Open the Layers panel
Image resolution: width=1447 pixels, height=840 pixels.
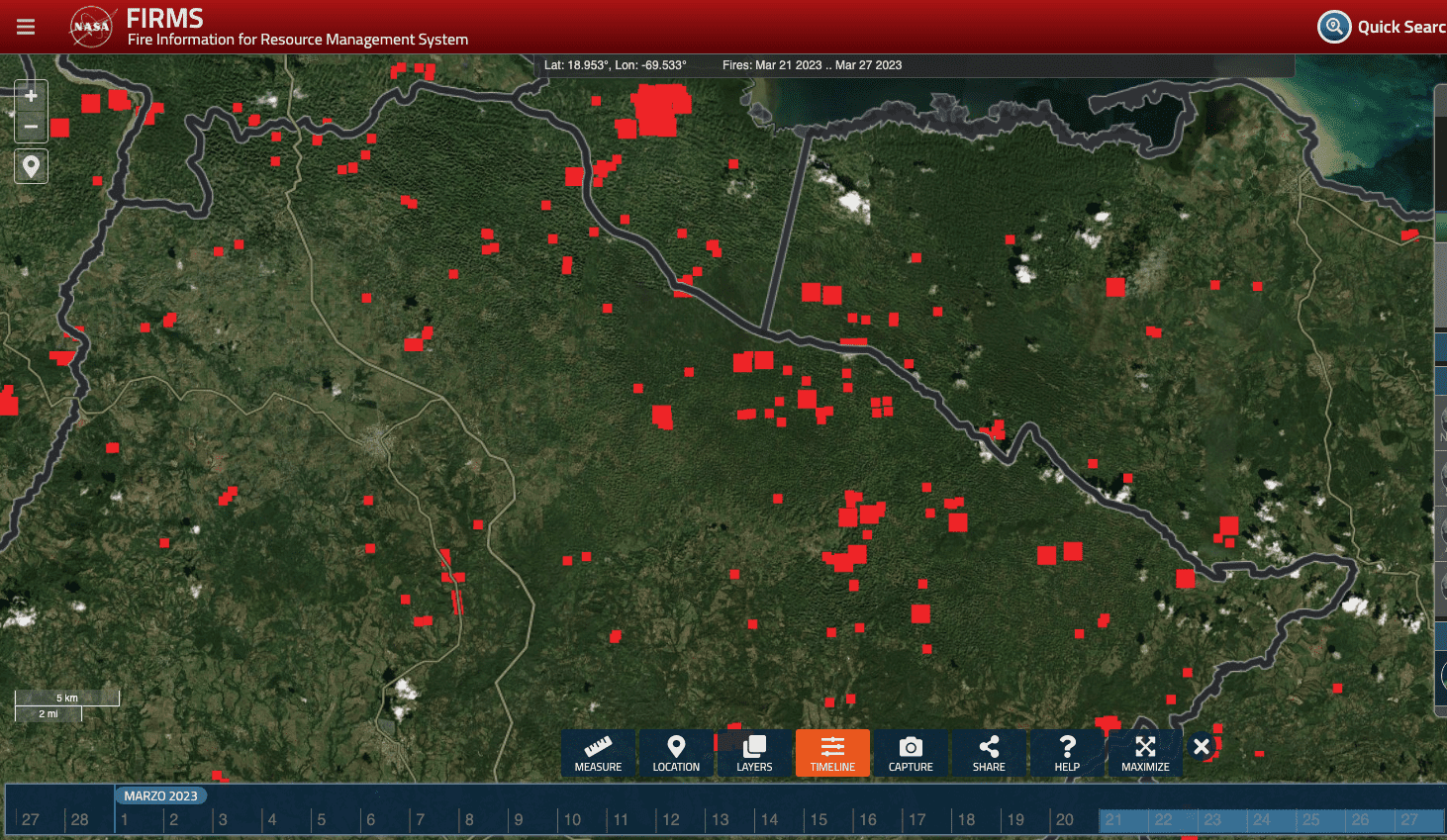754,754
